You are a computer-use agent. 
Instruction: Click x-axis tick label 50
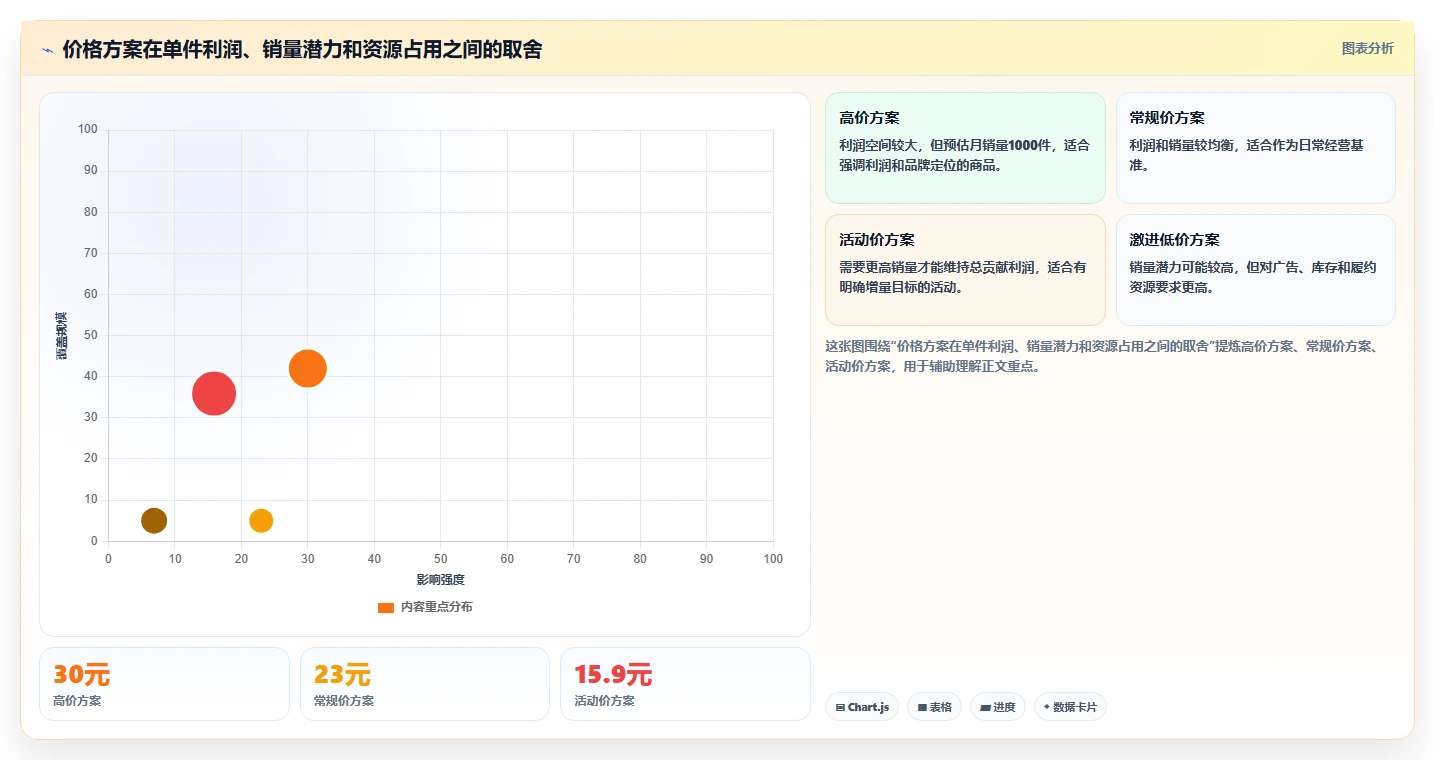441,559
